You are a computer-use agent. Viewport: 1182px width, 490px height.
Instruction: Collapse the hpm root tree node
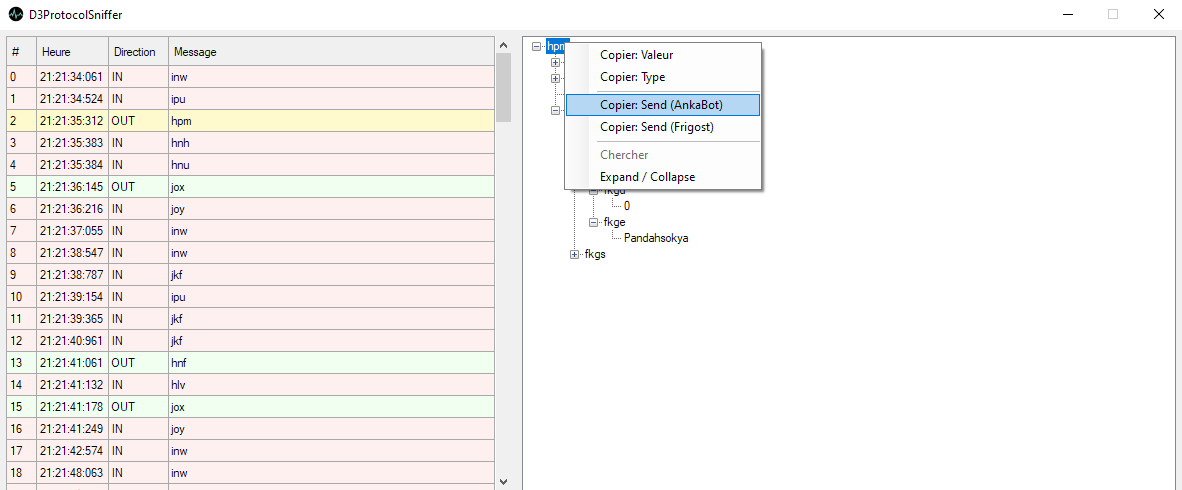(537, 46)
